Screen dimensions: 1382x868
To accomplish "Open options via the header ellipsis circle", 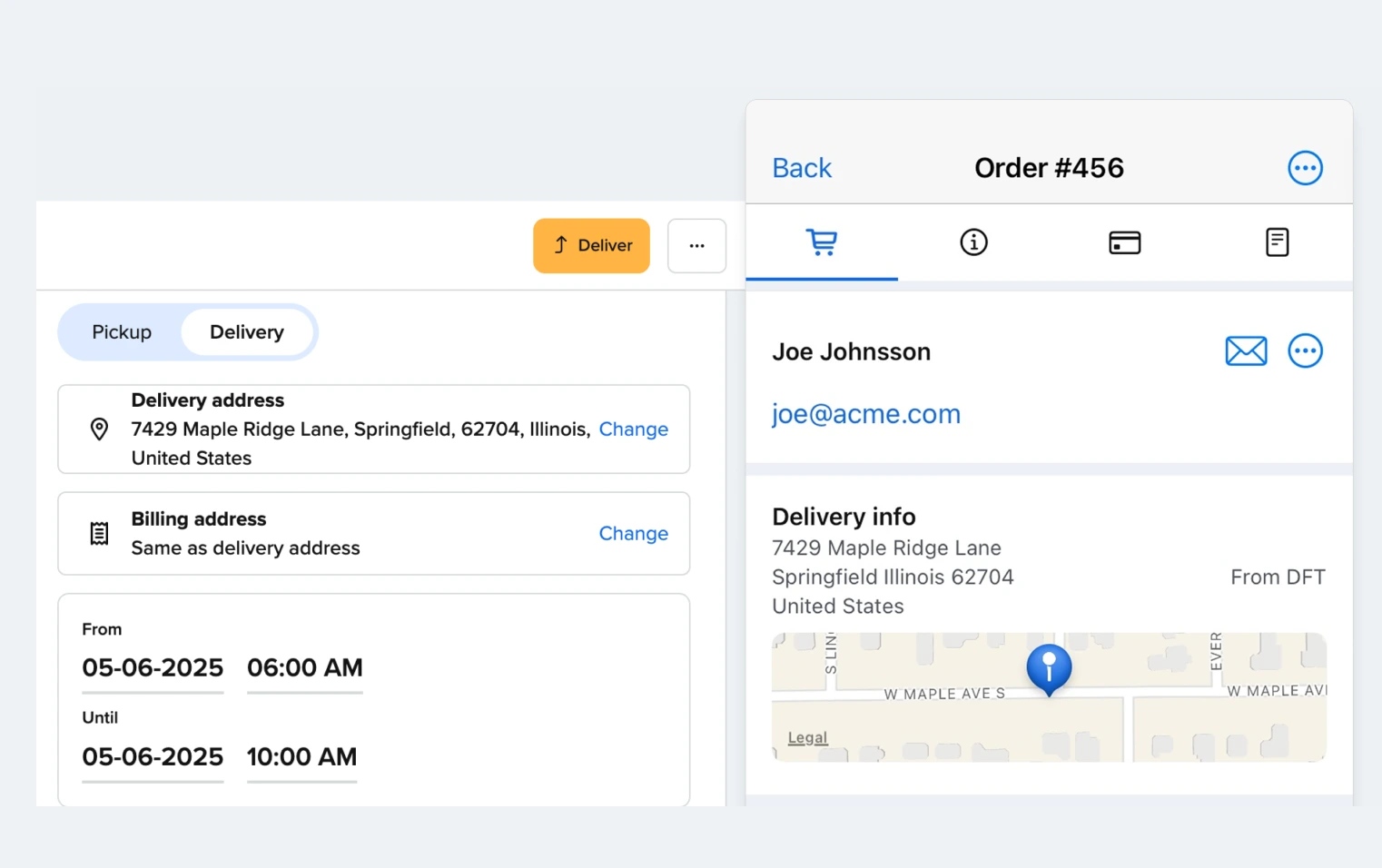I will tap(1305, 167).
